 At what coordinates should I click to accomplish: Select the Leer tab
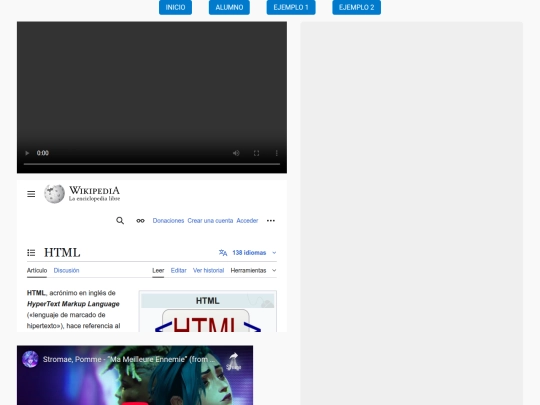(158, 271)
